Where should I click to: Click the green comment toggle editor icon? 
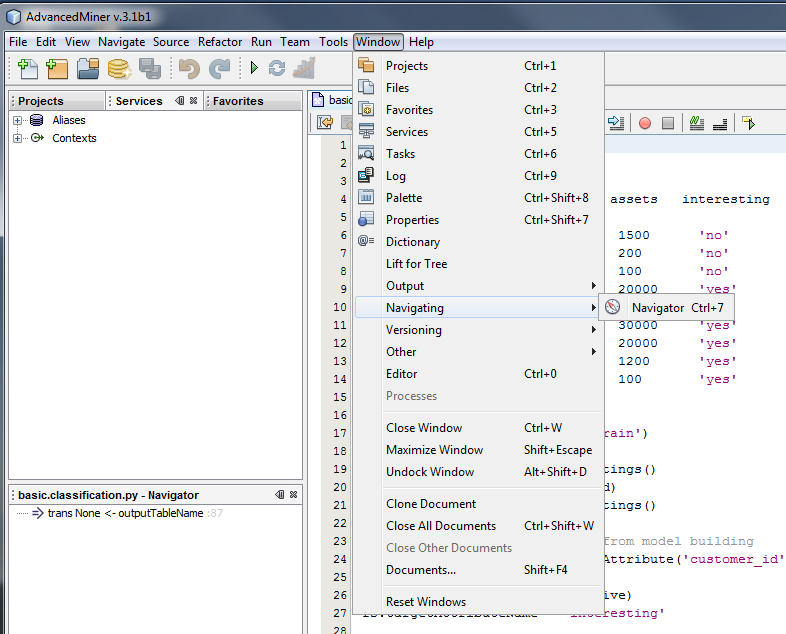click(697, 123)
